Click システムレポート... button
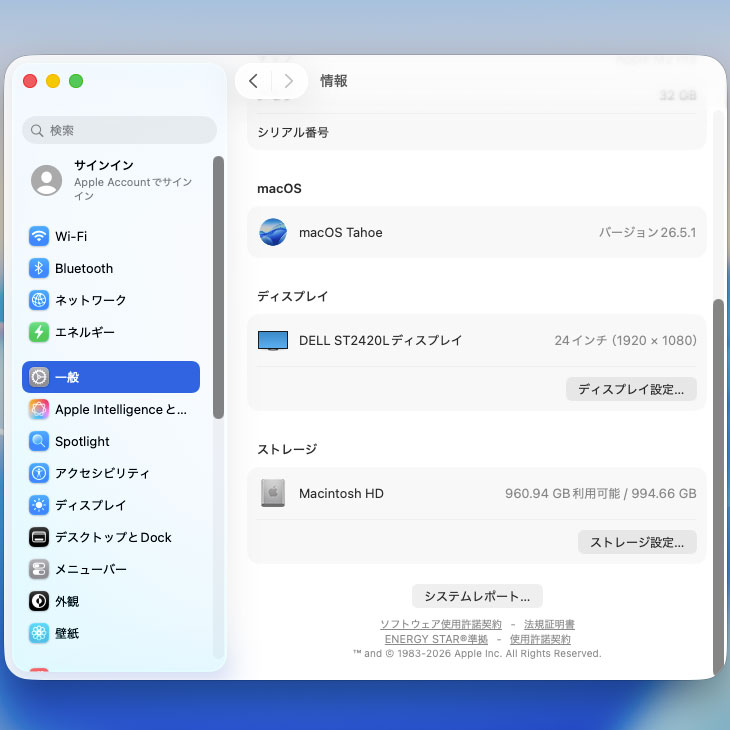Image resolution: width=730 pixels, height=730 pixels. point(477,596)
